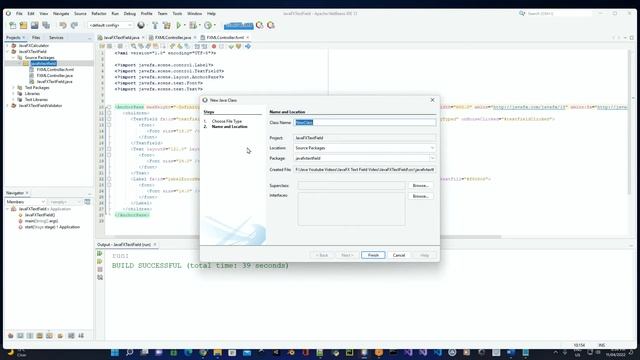Image resolution: width=640 pixels, height=360 pixels.
Task: Open the default config dropdown
Action: 111,25
